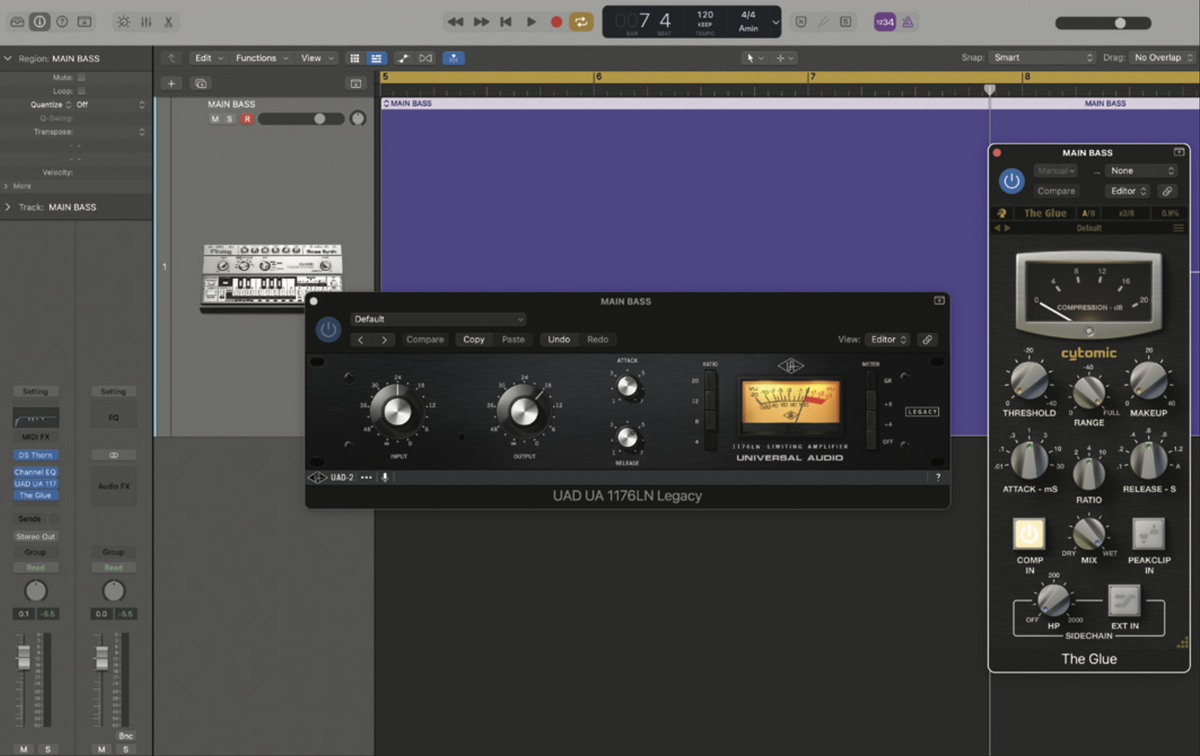Image resolution: width=1200 pixels, height=756 pixels.
Task: Click the count-in 1234 button
Action: (884, 21)
